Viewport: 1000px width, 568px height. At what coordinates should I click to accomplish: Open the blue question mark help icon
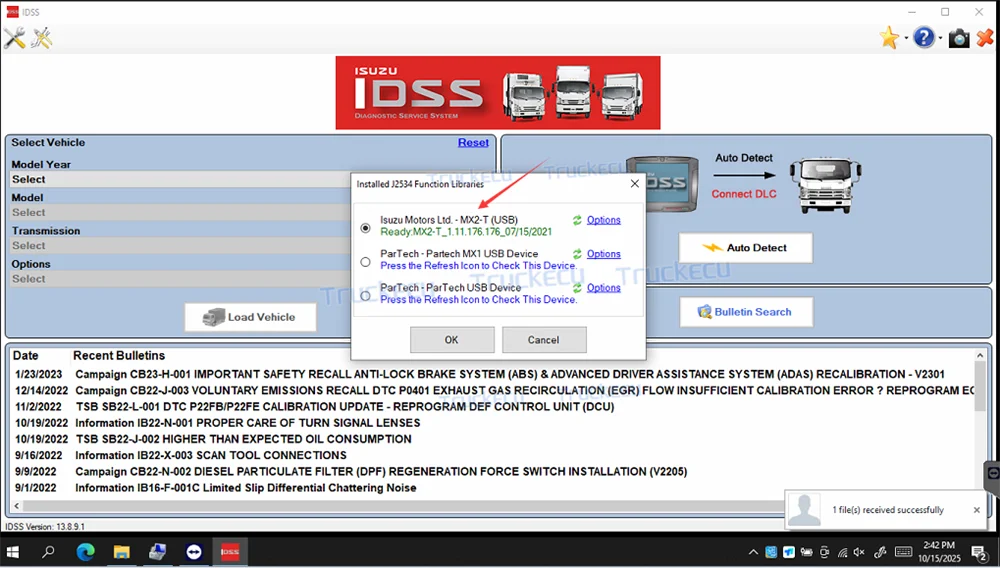pyautogui.click(x=923, y=38)
